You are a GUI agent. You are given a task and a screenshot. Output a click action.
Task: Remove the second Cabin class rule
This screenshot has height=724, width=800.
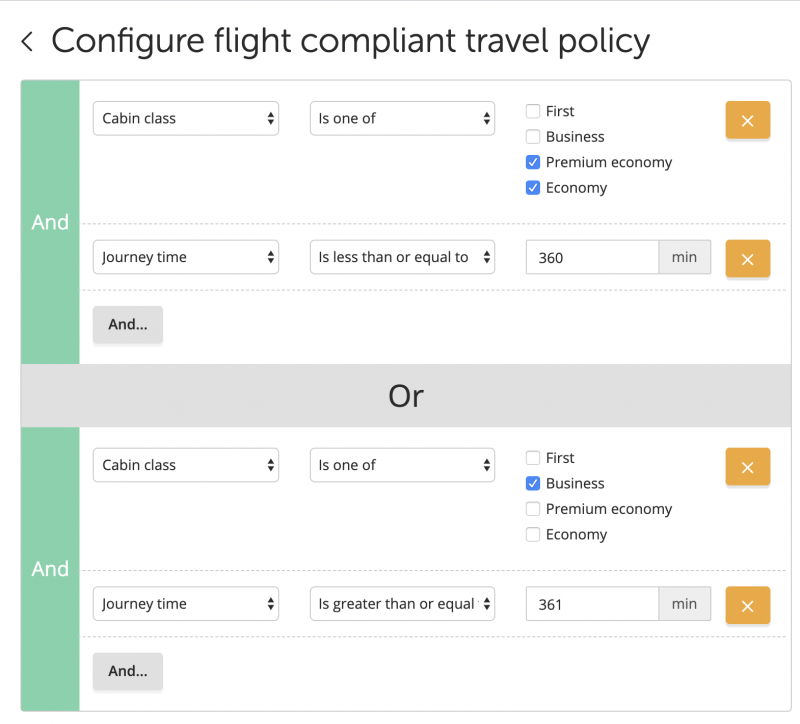click(747, 467)
